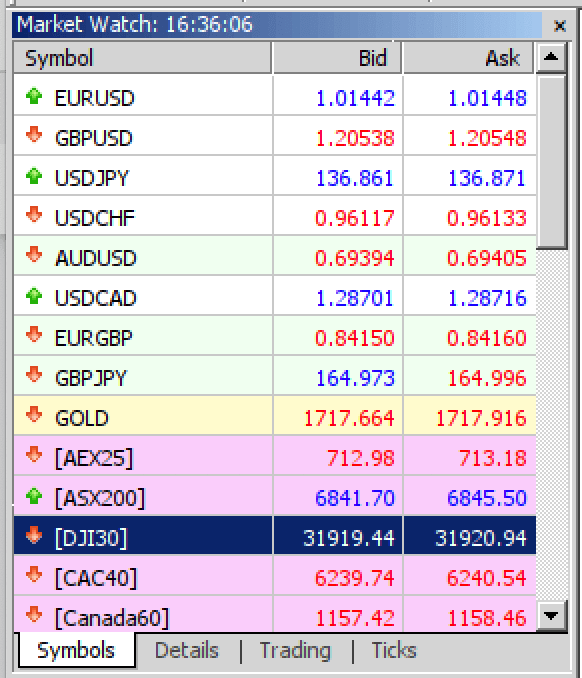Select the [CAC40] symbol name
This screenshot has height=678, width=582.
(x=96, y=578)
